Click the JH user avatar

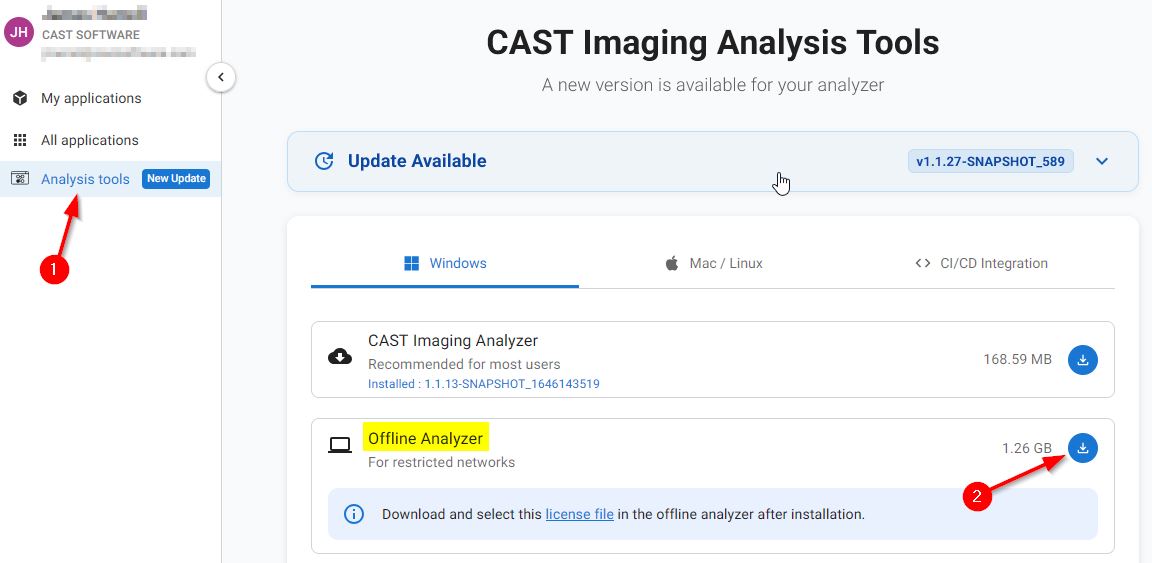tap(18, 32)
